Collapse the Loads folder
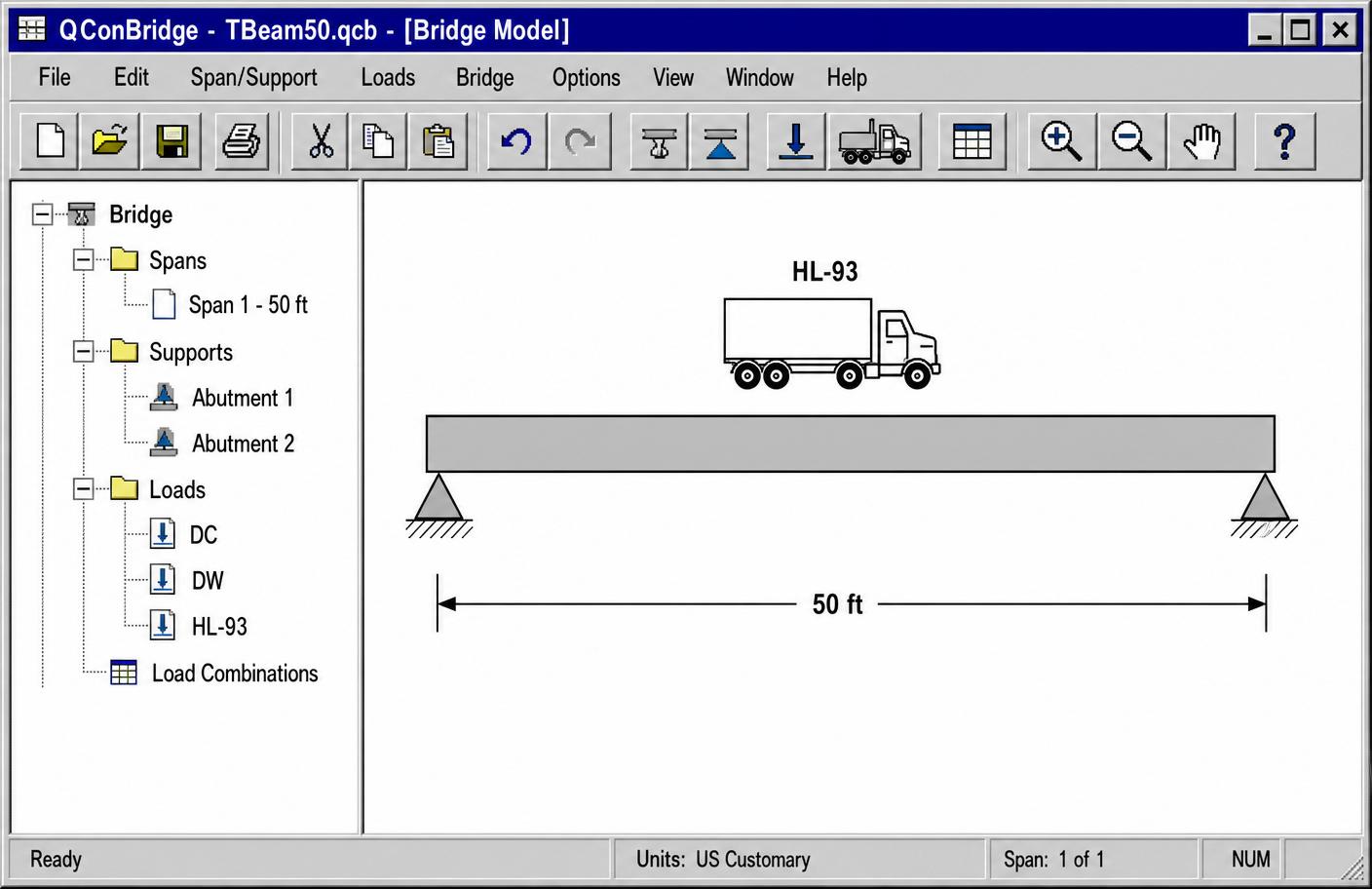The width and height of the screenshot is (1372, 889). tap(83, 488)
